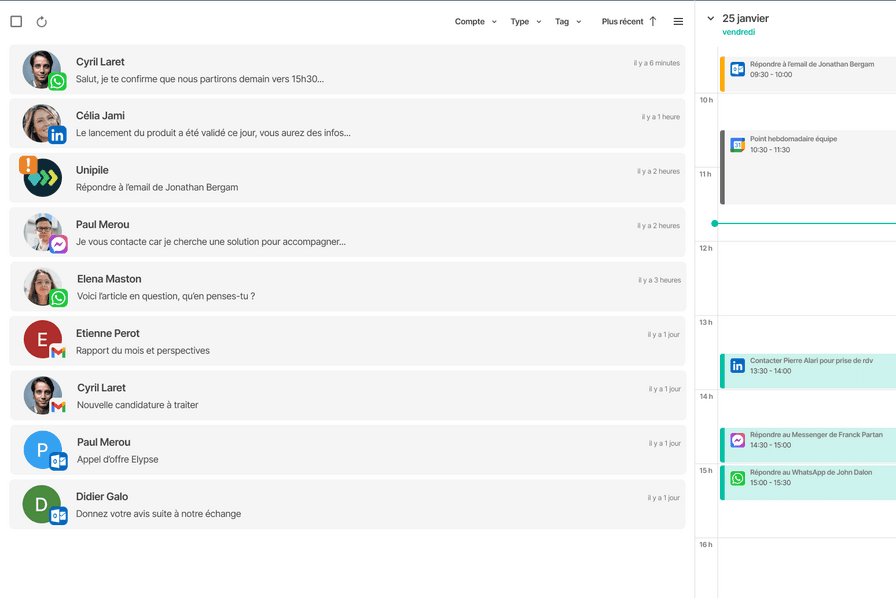This screenshot has height=598, width=896.
Task: Click the Unipile logo avatar
Action: pos(43,178)
